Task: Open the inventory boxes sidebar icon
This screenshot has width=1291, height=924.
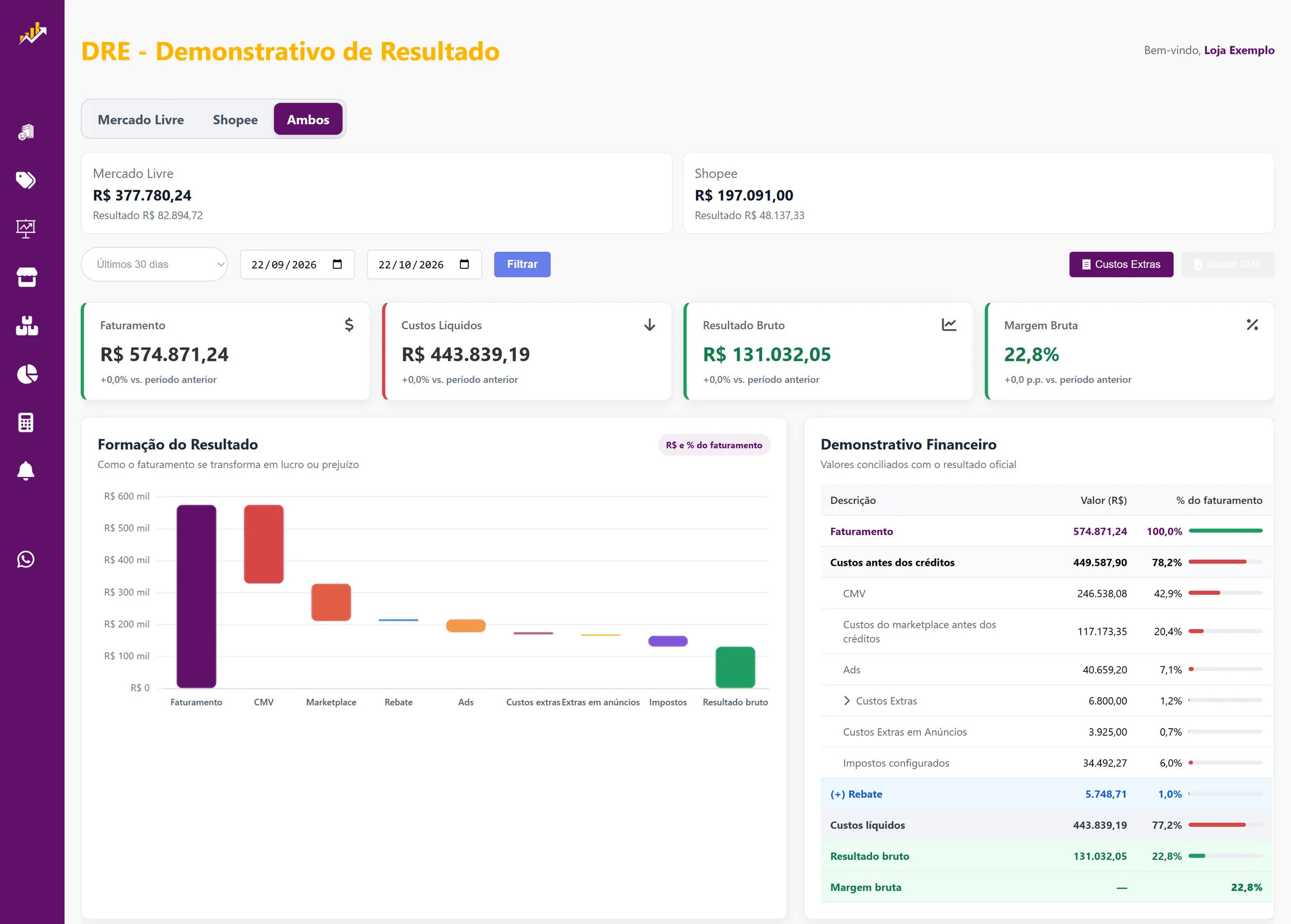Action: 26,325
